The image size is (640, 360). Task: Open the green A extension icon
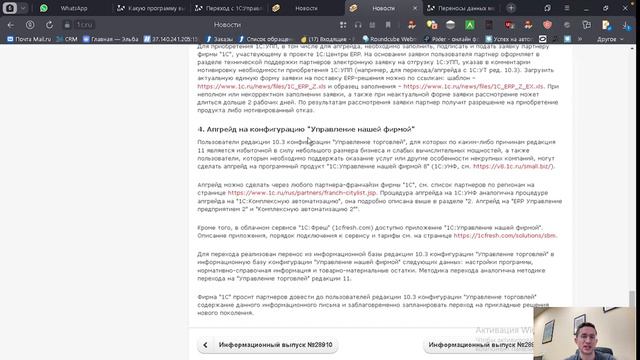[470, 25]
